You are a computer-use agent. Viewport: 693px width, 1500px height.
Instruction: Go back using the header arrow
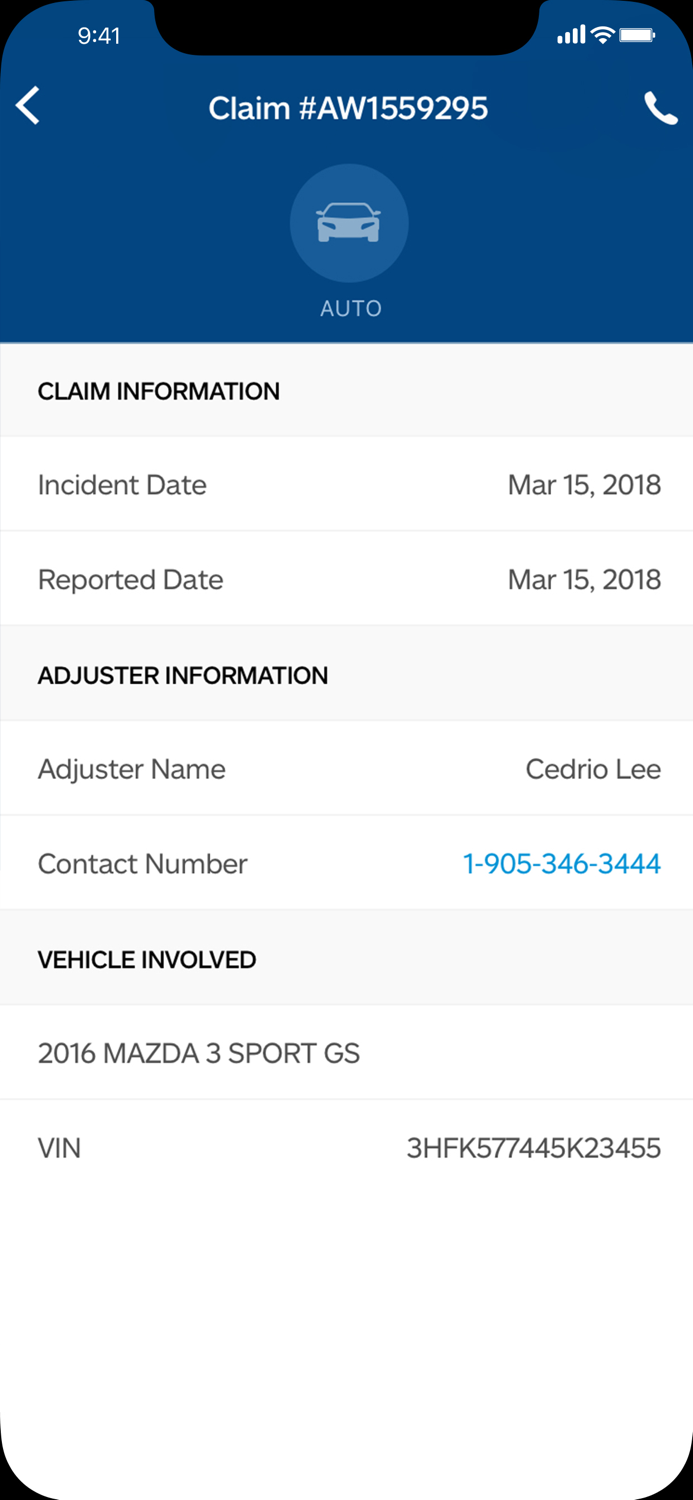pos(29,106)
